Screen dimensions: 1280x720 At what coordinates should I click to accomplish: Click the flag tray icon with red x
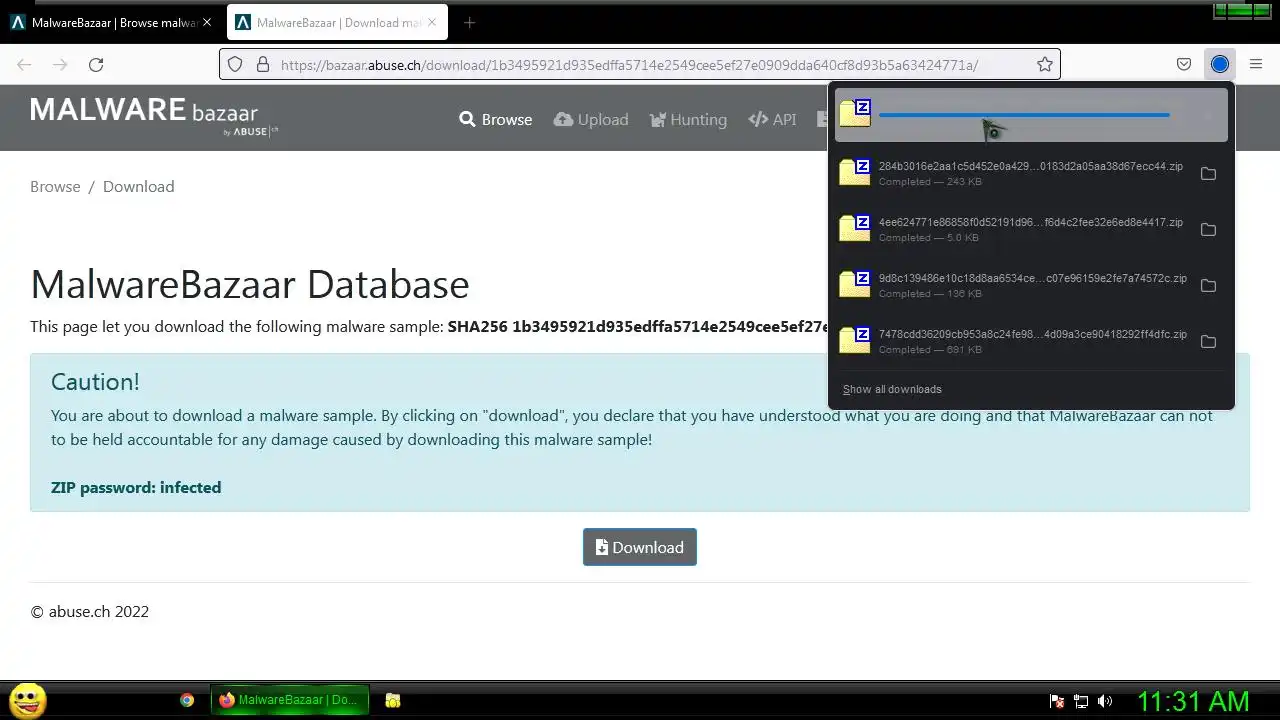(x=1056, y=701)
